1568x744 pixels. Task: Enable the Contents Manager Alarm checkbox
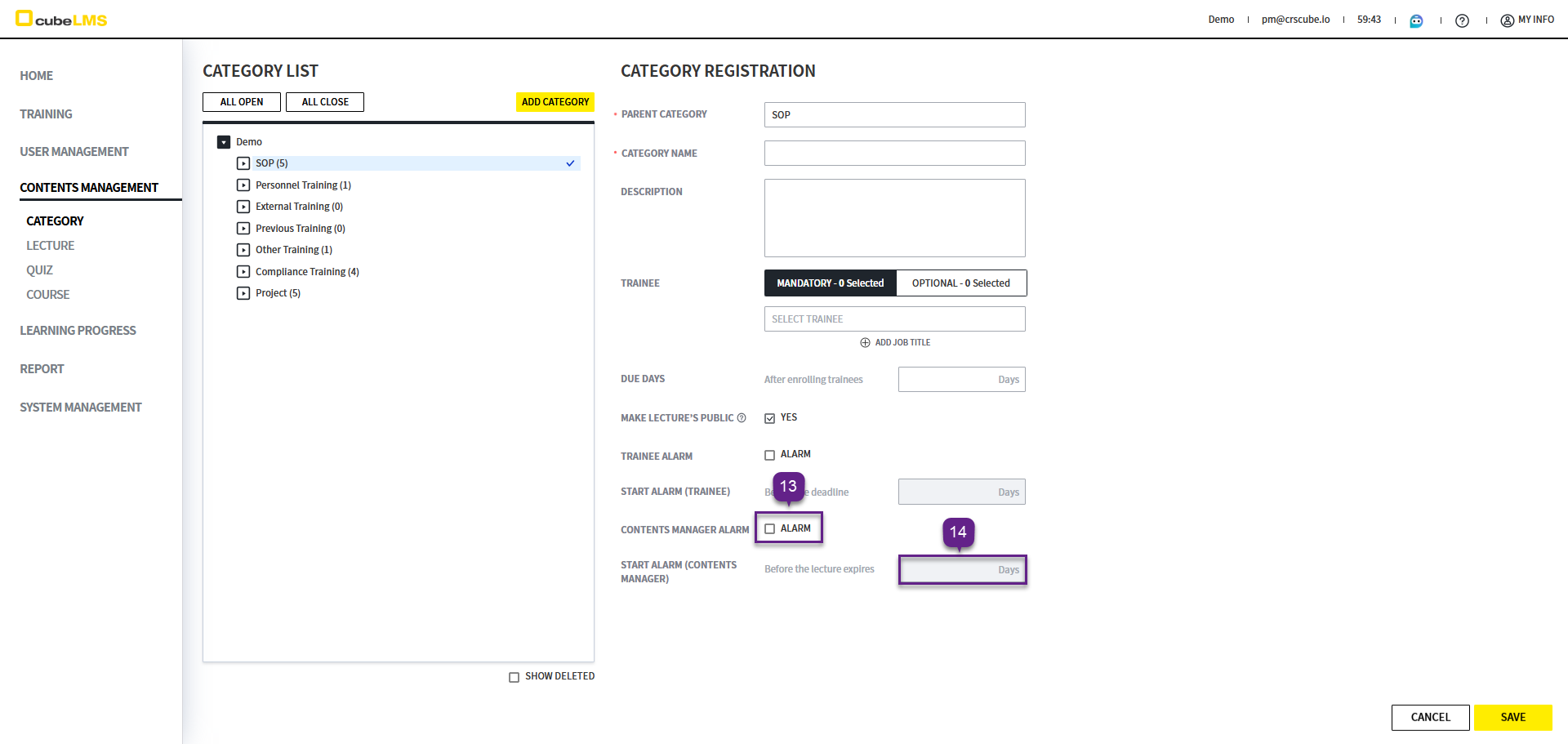(x=769, y=529)
